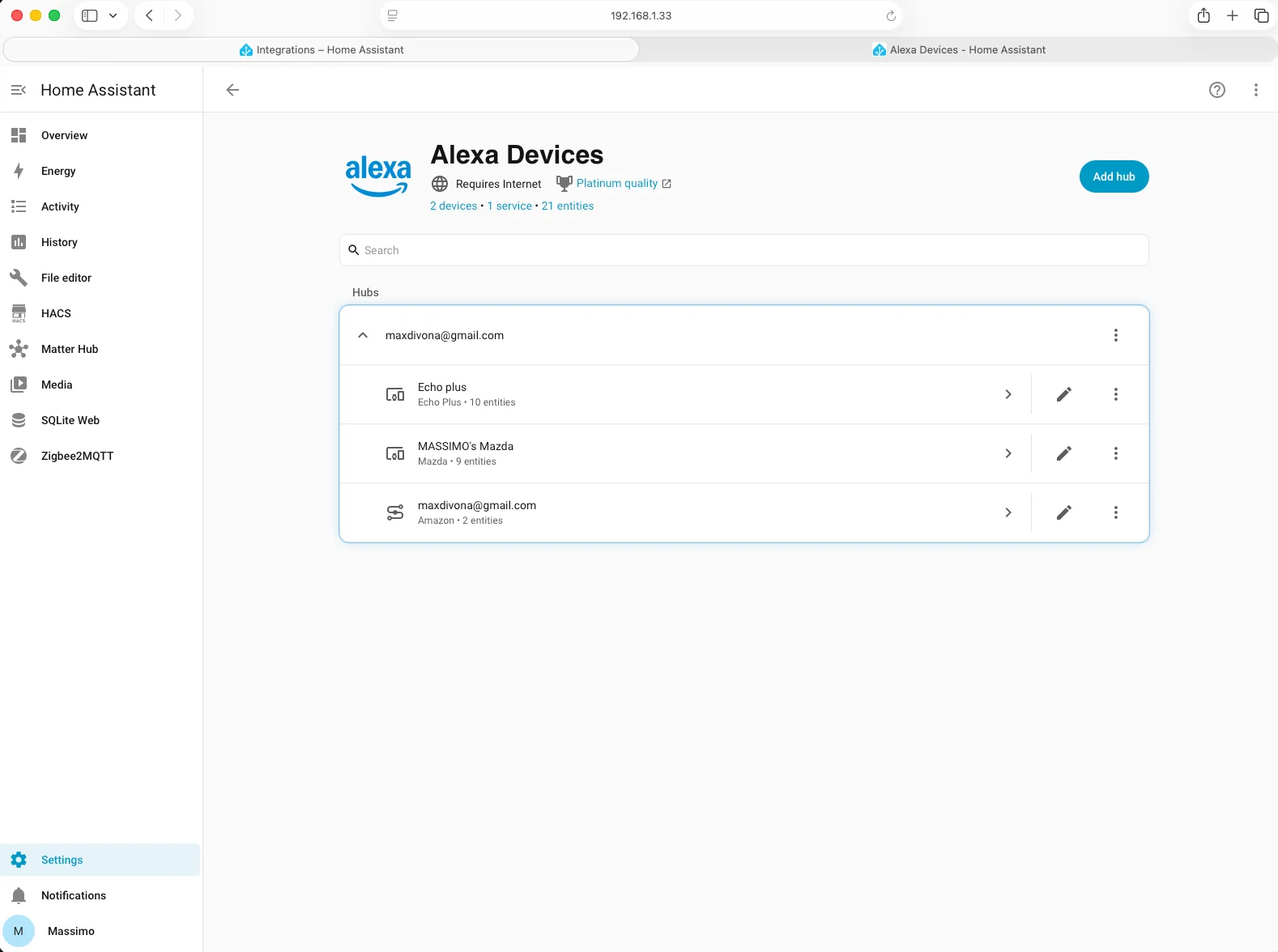Click the Zigbee2MQTT sidebar icon
The height and width of the screenshot is (952, 1278).
coord(19,456)
